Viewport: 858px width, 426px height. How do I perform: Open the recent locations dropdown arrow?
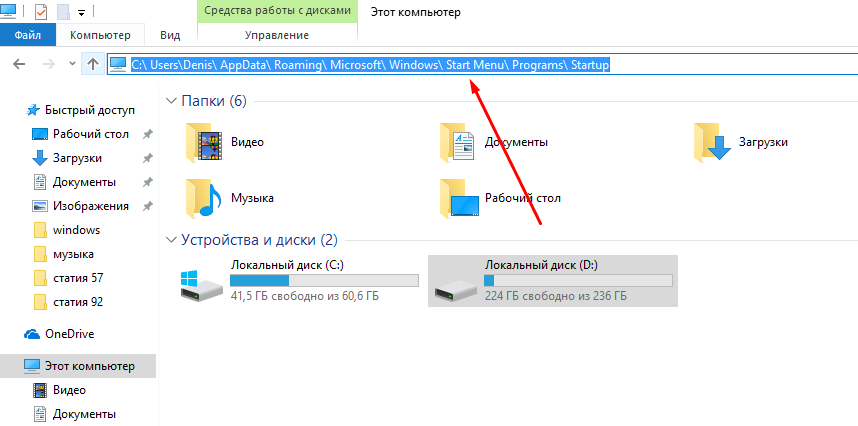[72, 65]
